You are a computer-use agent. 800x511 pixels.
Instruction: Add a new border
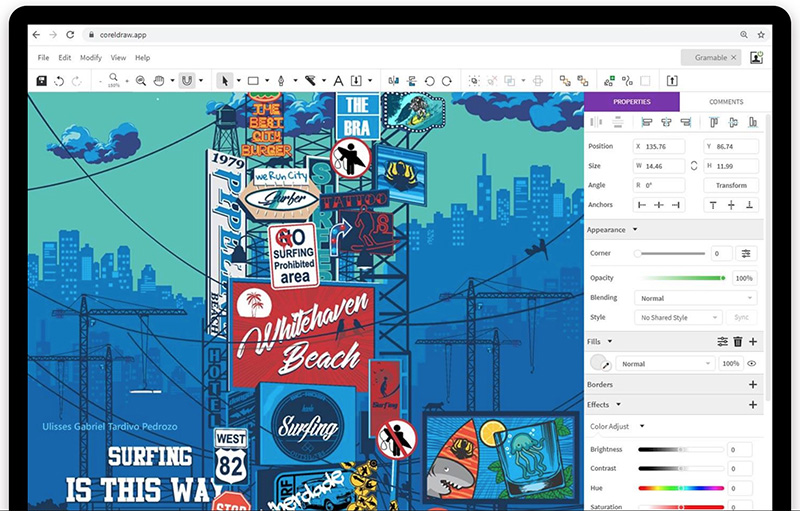click(753, 385)
